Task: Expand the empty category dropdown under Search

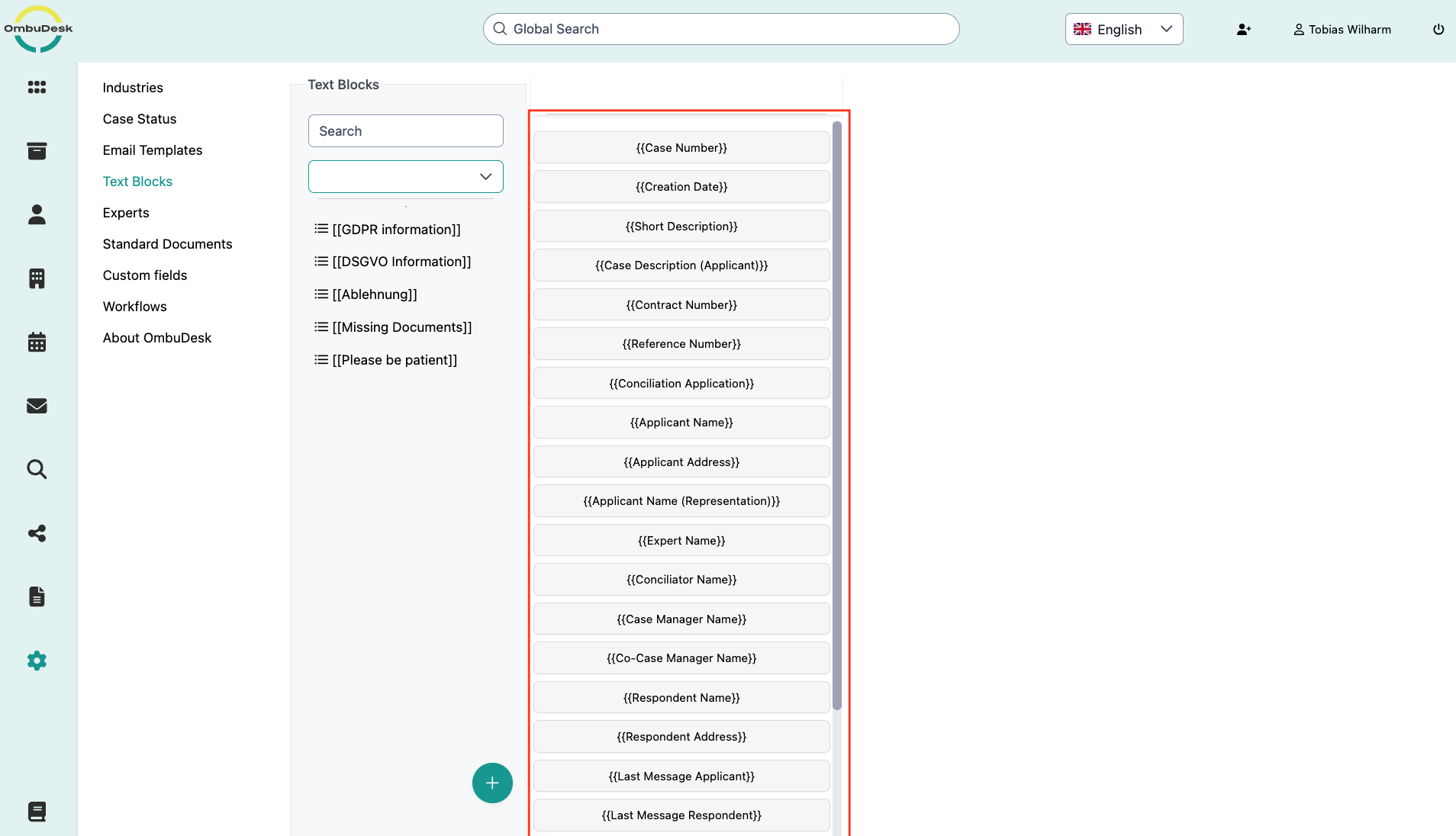Action: point(406,176)
